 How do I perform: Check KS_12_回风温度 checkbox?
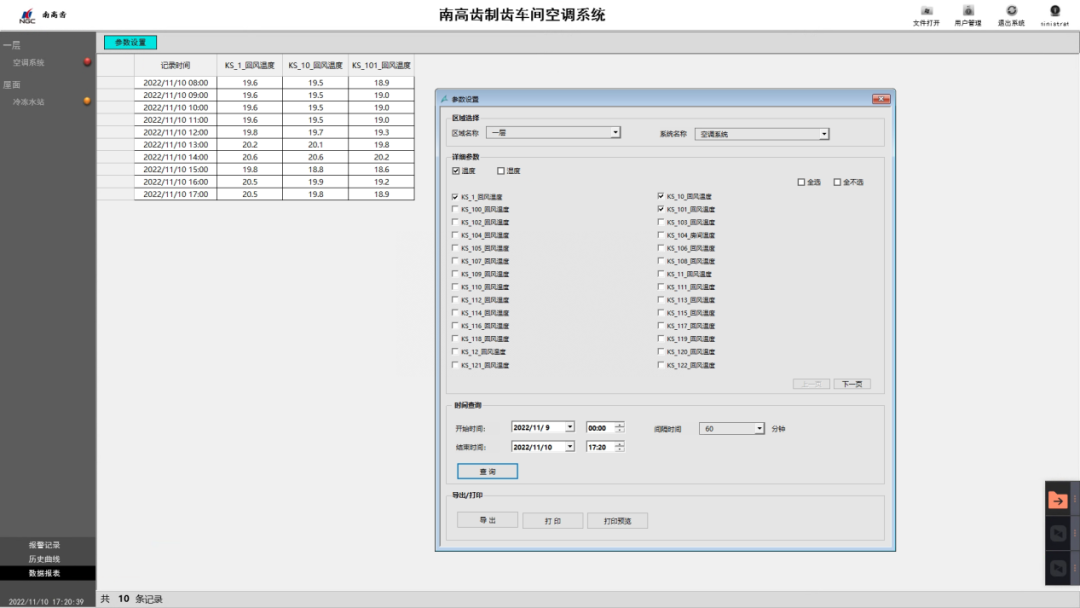point(455,351)
